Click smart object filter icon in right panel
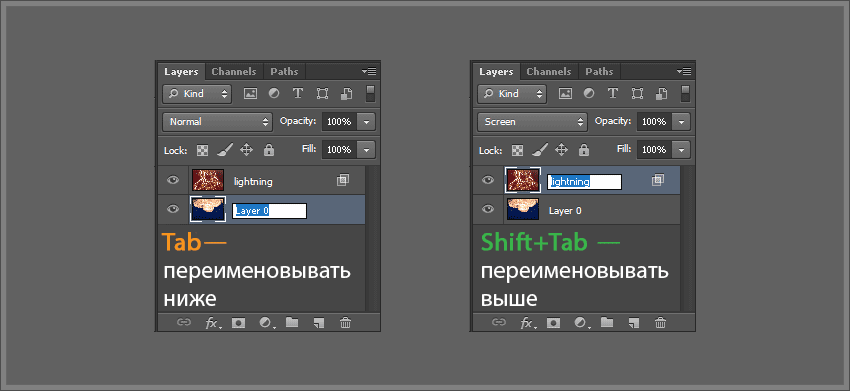 pyautogui.click(x=662, y=93)
